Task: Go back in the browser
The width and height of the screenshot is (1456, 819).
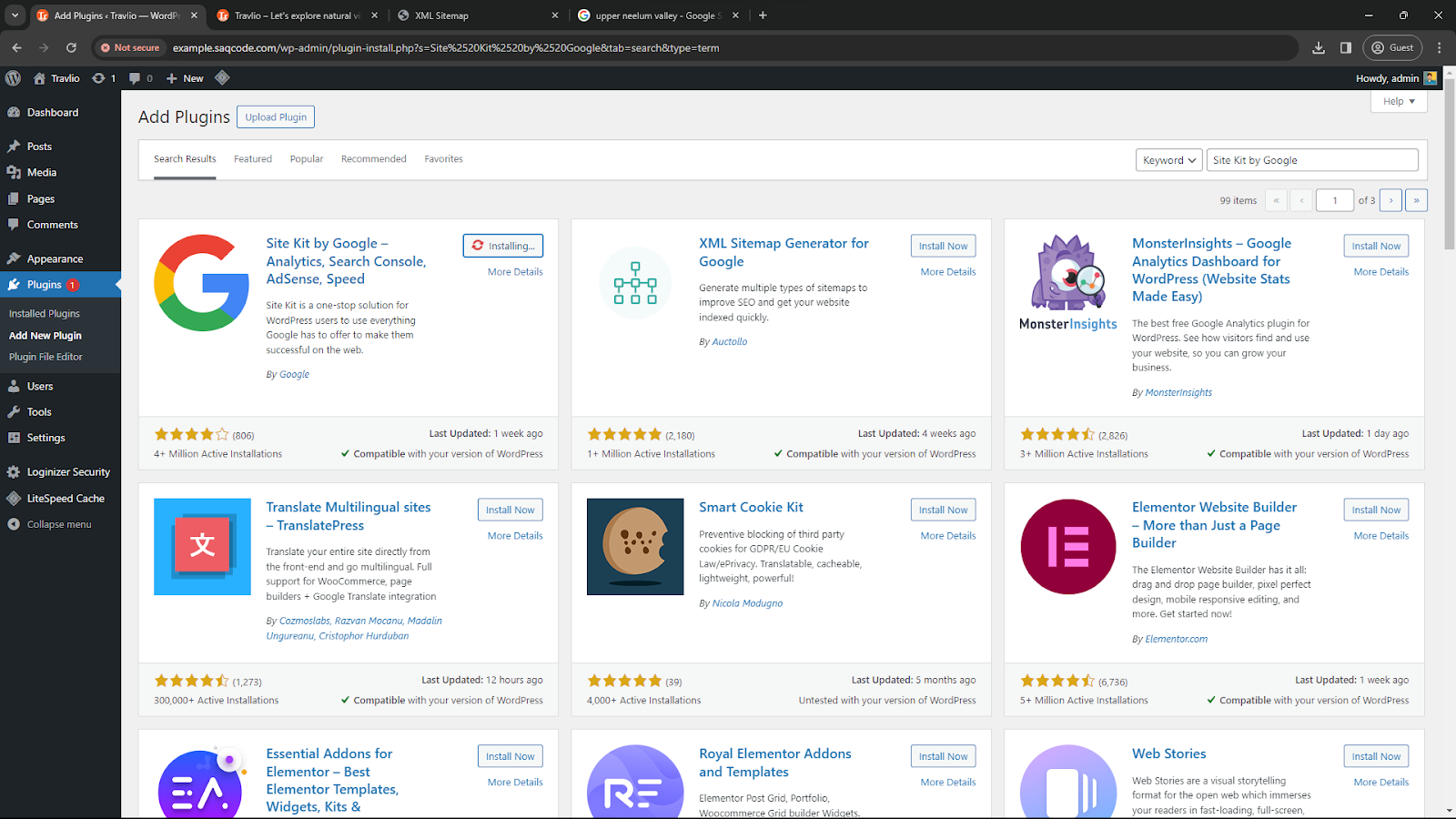Action: pyautogui.click(x=16, y=47)
